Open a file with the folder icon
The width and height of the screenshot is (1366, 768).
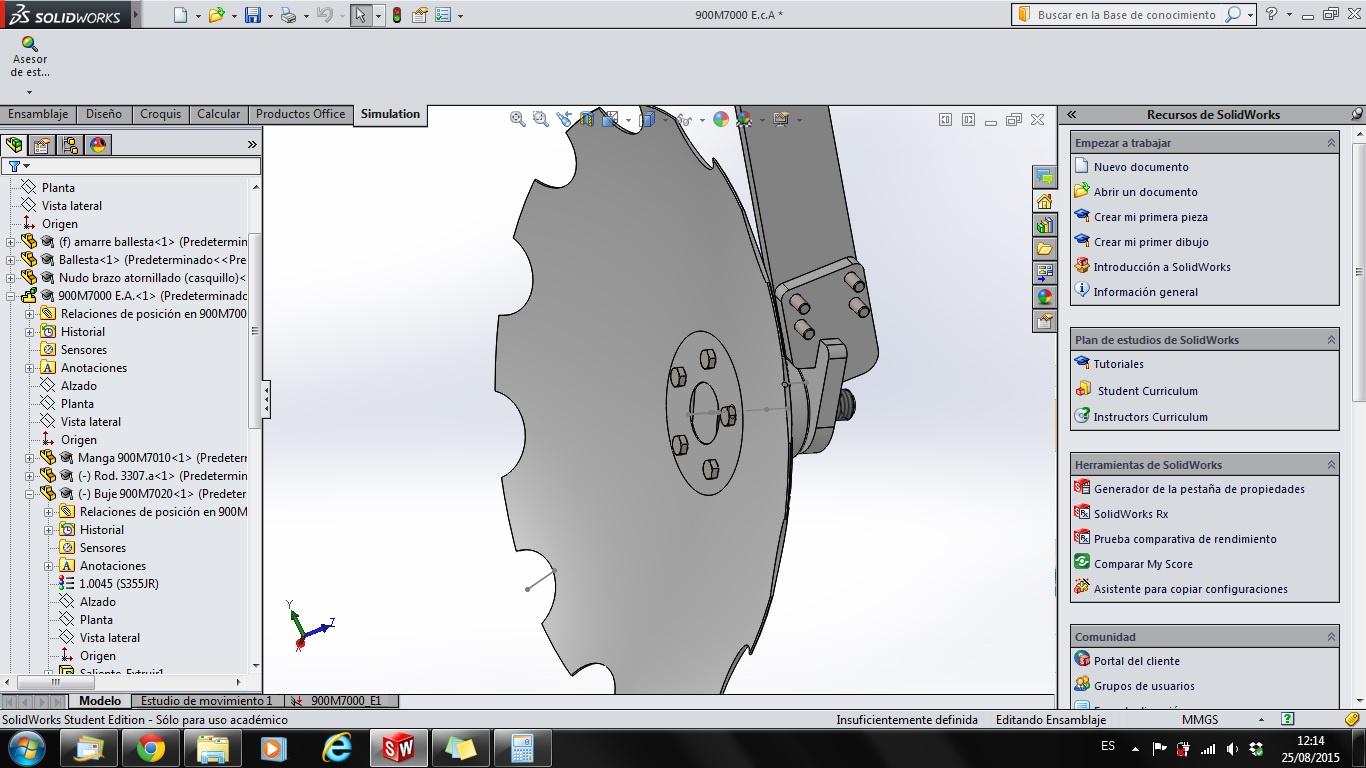click(x=216, y=15)
